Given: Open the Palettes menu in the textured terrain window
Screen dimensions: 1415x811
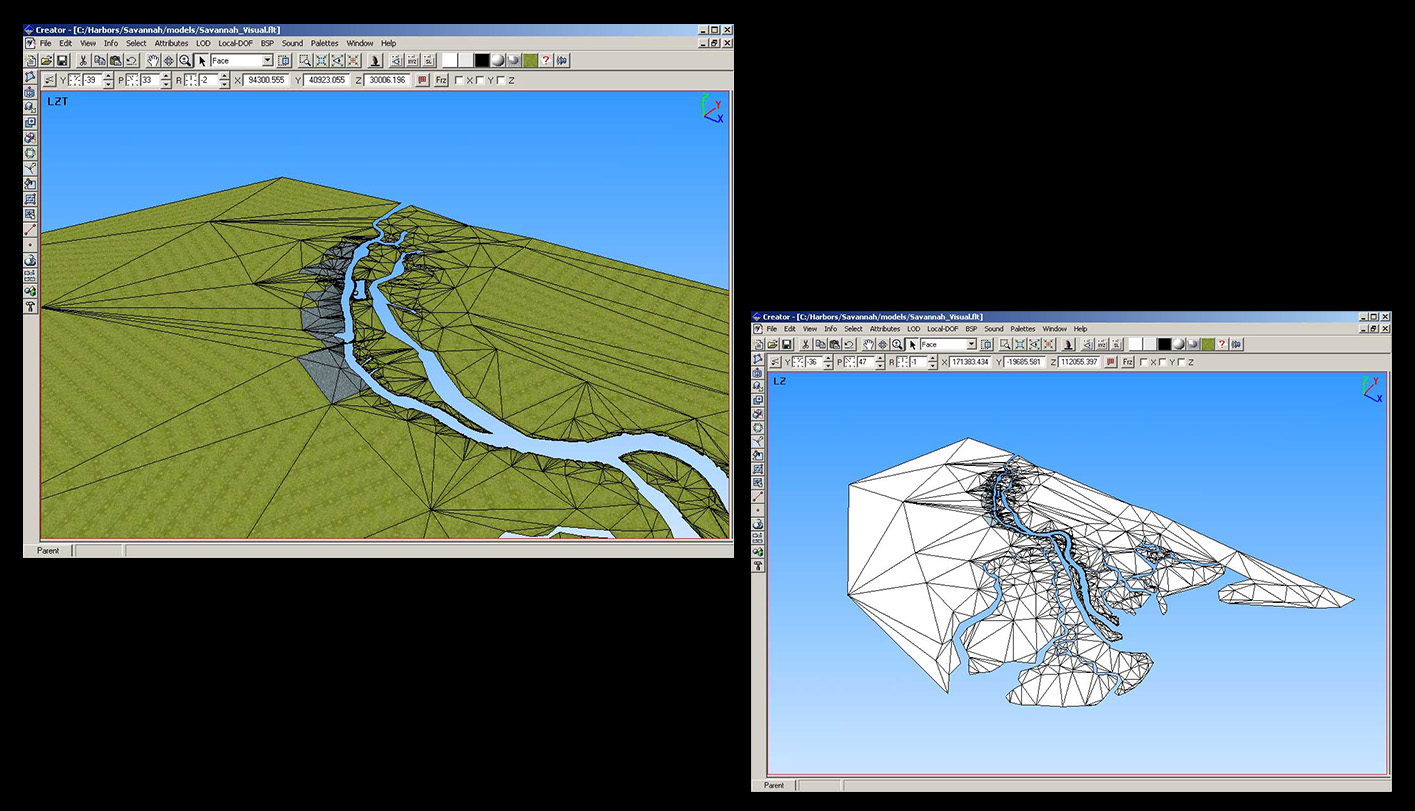Looking at the screenshot, I should [324, 44].
